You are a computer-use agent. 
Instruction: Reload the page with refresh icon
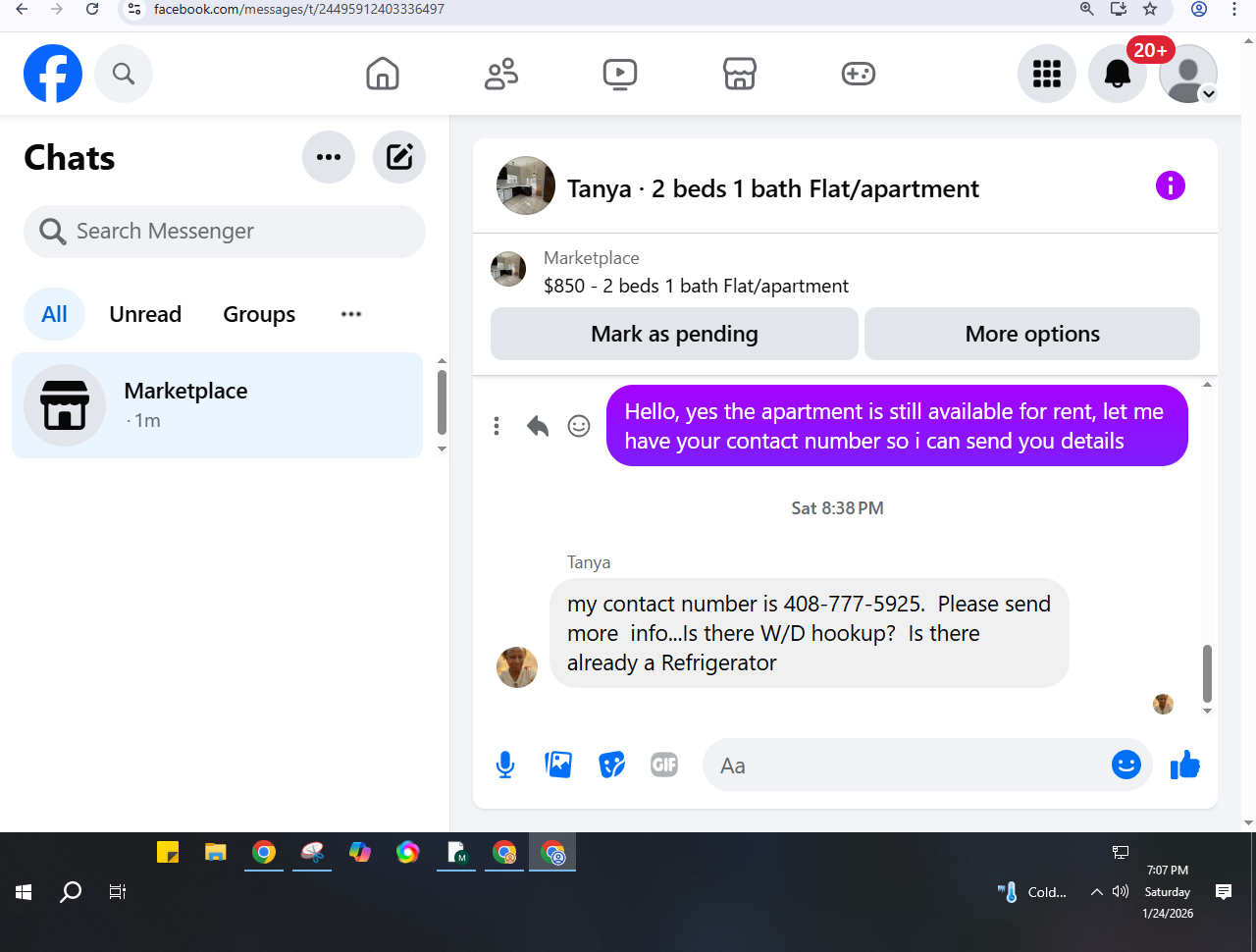point(92,9)
